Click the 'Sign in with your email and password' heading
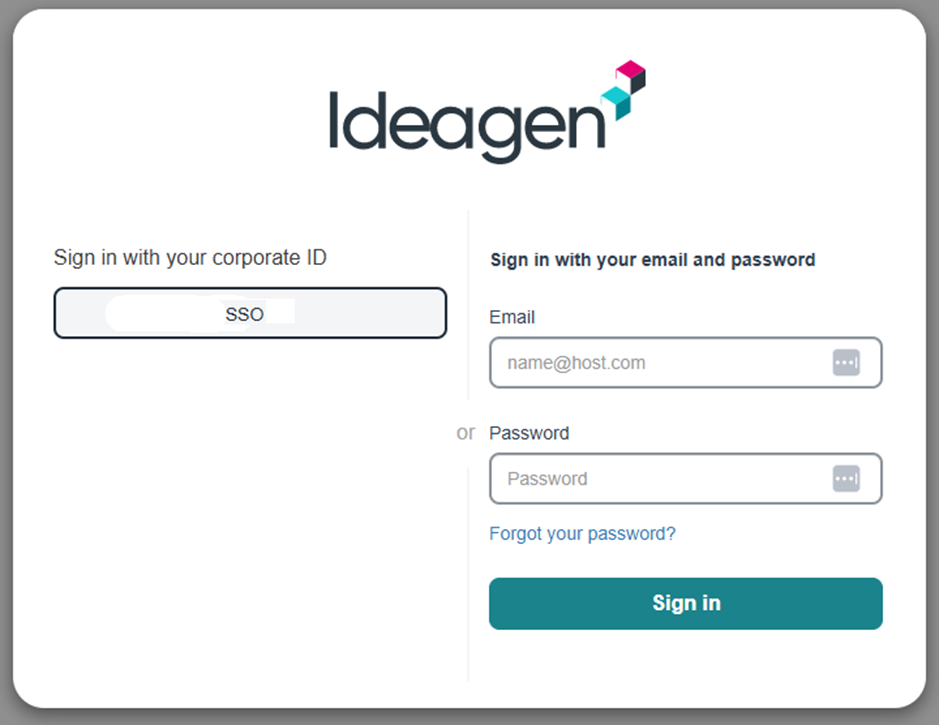Screen dimensions: 939x725 pos(652,260)
